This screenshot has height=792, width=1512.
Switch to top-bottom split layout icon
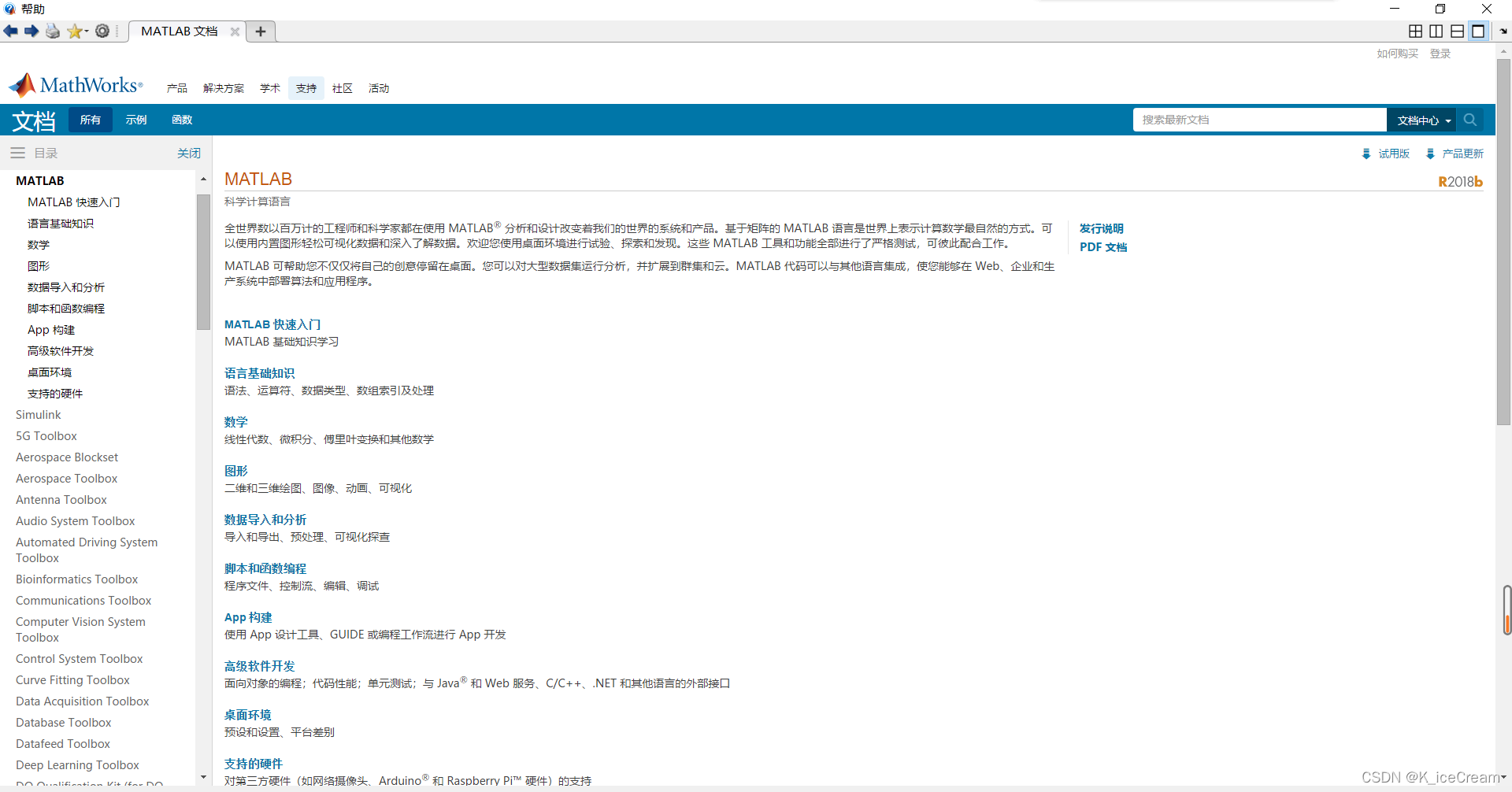coord(1458,31)
